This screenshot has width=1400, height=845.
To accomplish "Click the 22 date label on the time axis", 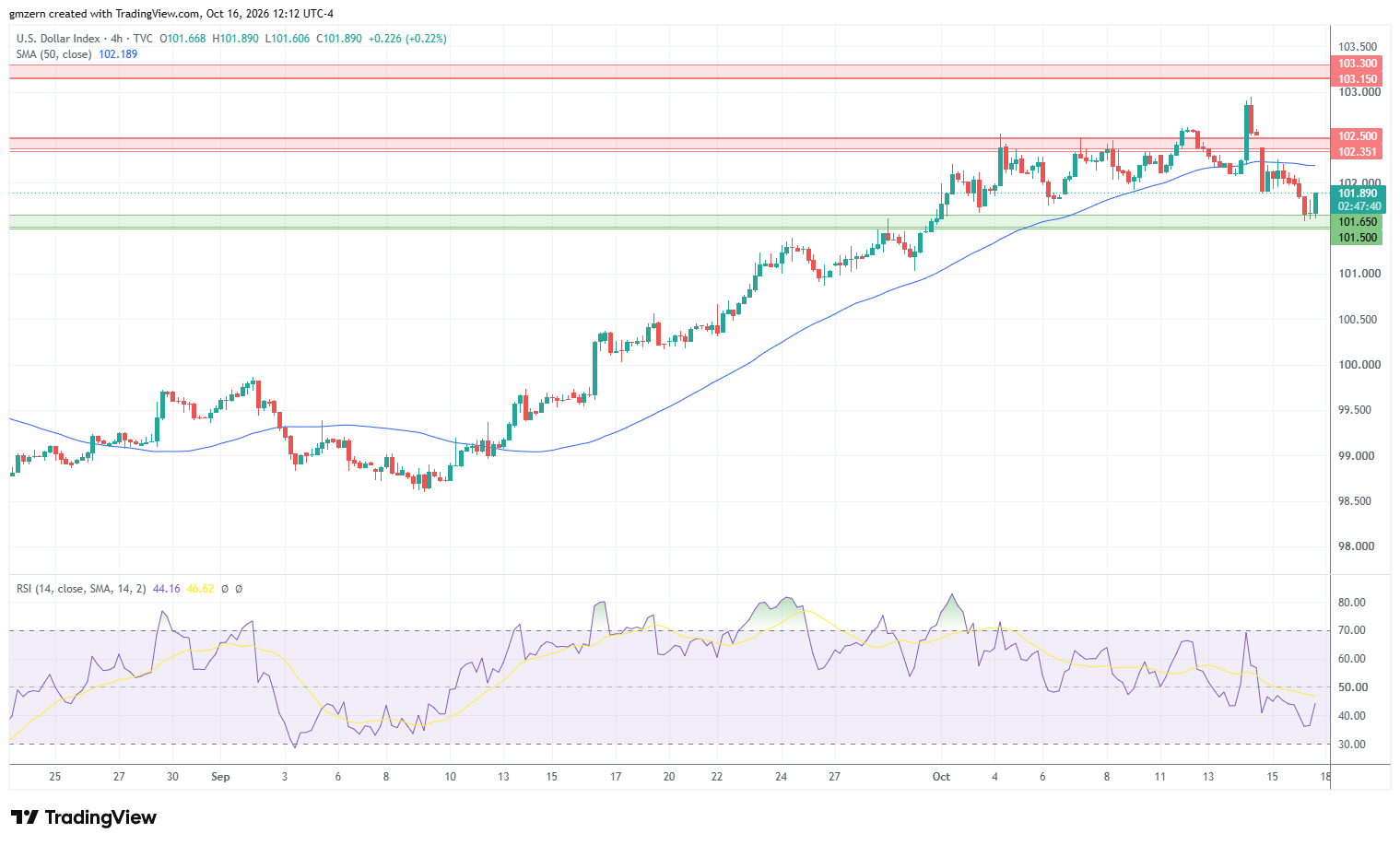I will coord(717,777).
